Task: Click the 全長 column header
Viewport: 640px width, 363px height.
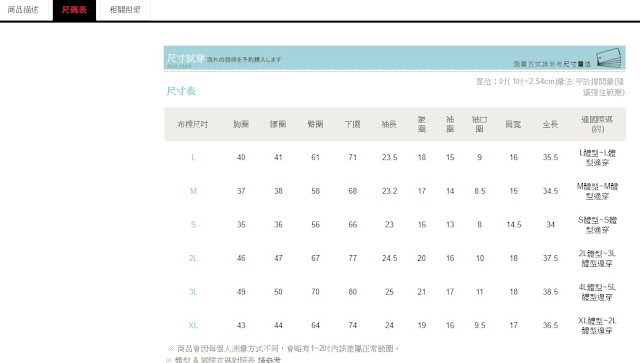Action: [x=550, y=124]
